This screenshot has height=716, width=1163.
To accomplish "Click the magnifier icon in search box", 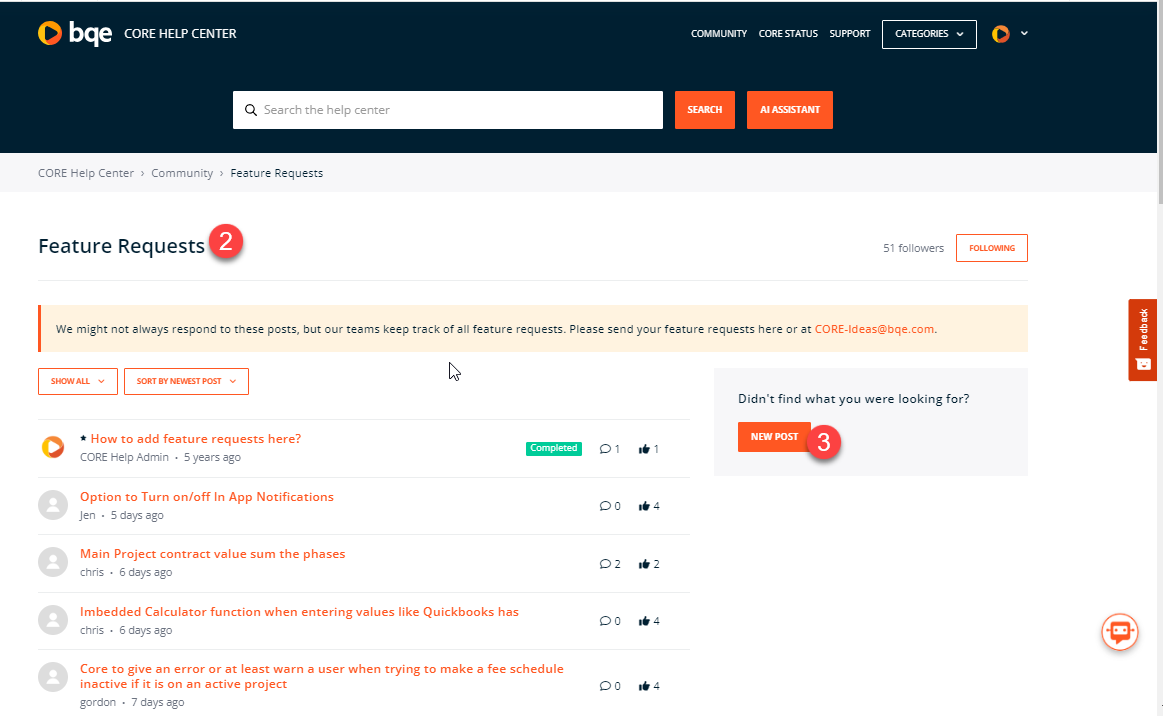I will coord(251,110).
